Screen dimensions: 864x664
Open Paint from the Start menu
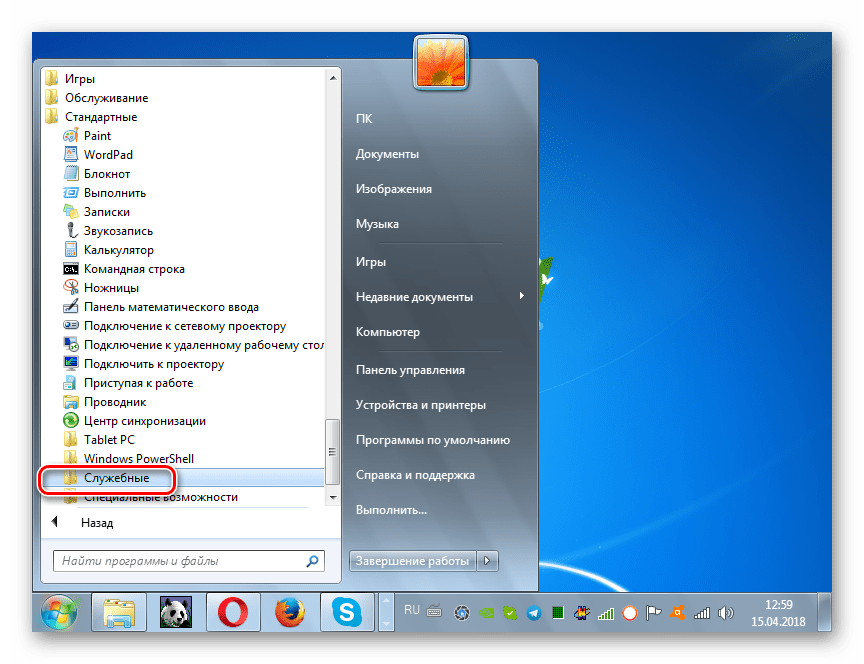95,135
